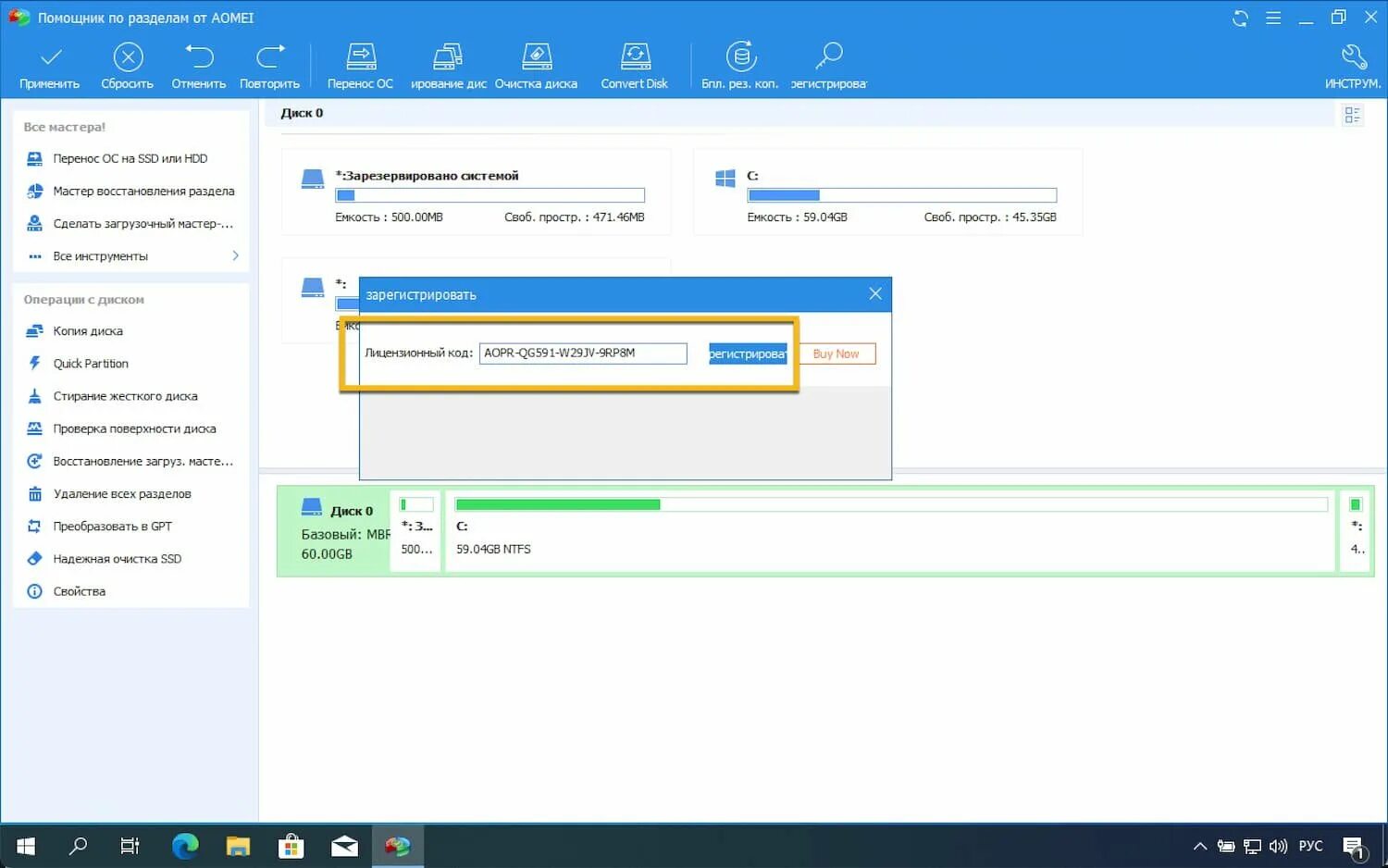Open the ИНСТРУМ. tools wrench icon
Screen dimensions: 1388x868
1354,67
